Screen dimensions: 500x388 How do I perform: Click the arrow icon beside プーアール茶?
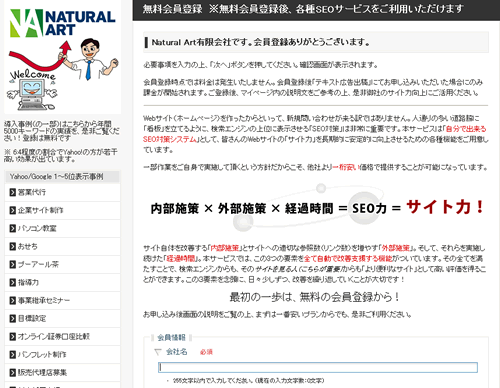coord(13,264)
